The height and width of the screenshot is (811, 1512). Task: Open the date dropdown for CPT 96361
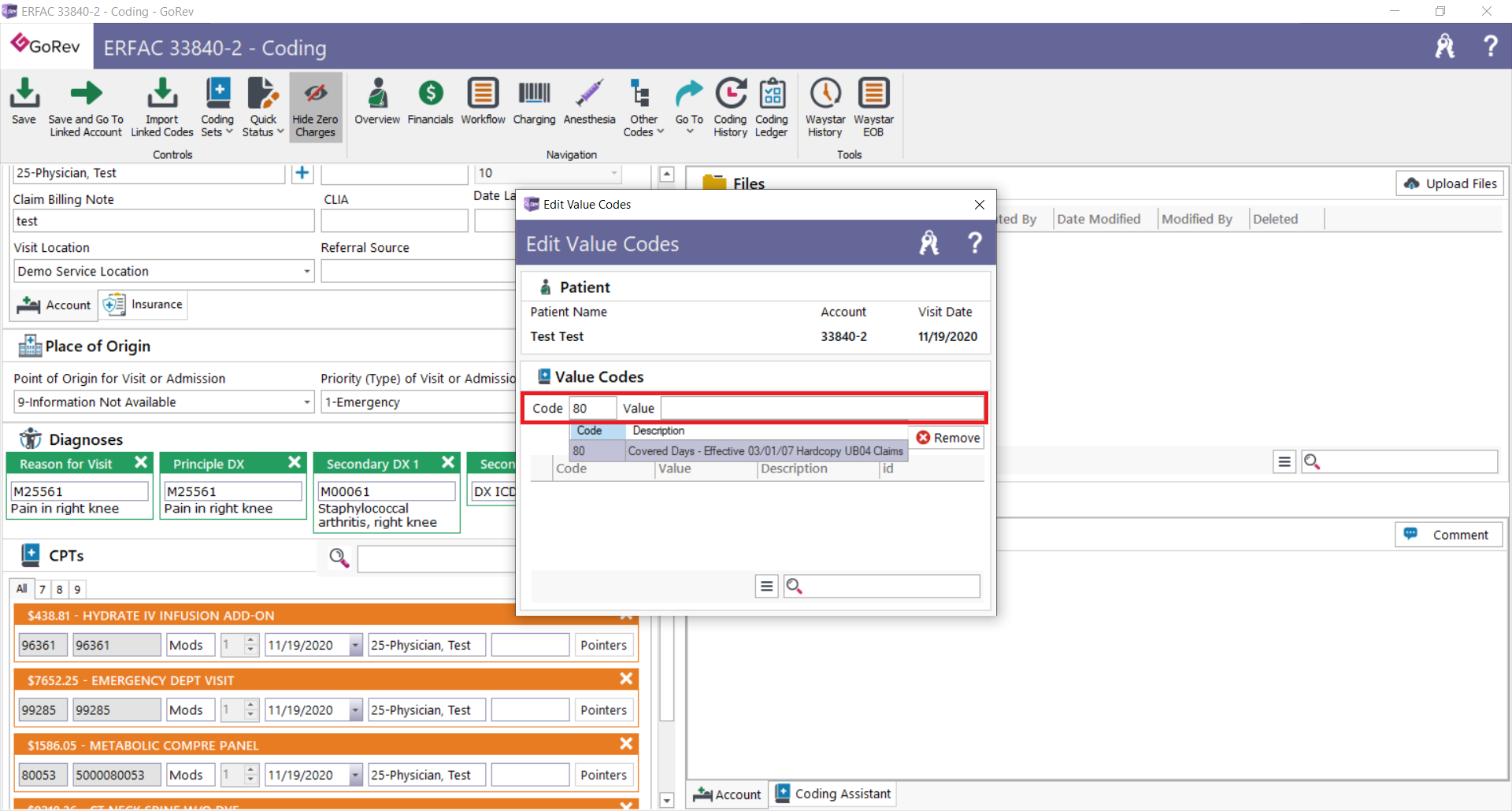(x=355, y=645)
